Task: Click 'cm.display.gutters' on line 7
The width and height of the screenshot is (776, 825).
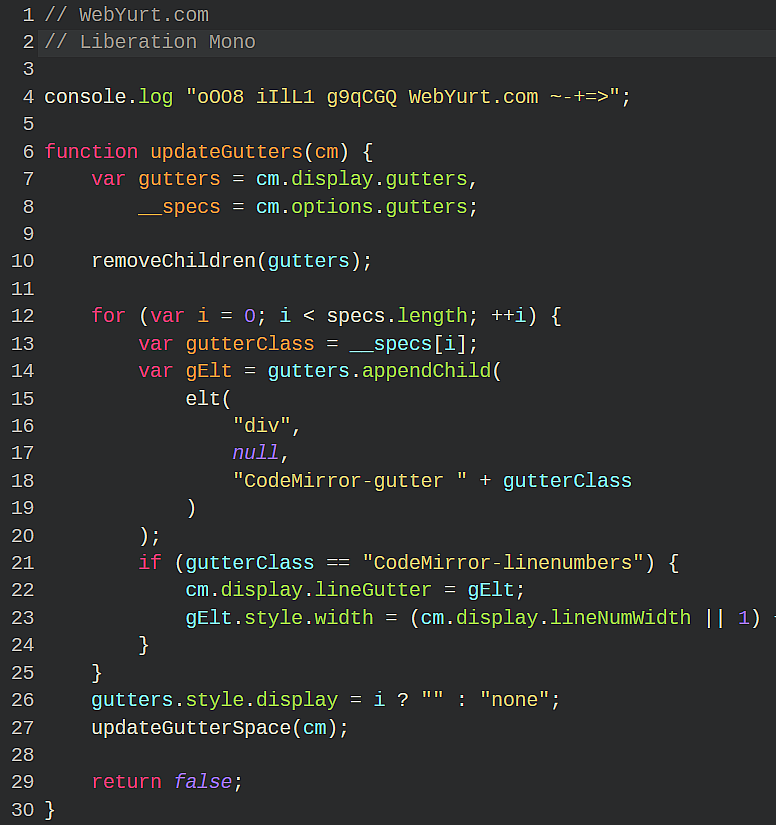Action: tap(361, 179)
